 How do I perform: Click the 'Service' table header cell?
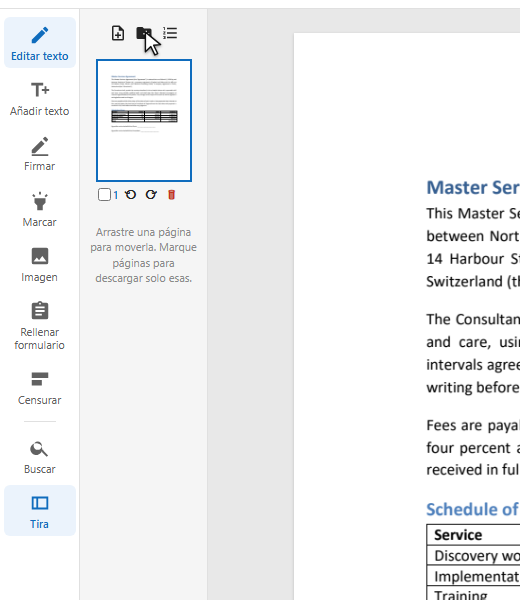click(474, 535)
